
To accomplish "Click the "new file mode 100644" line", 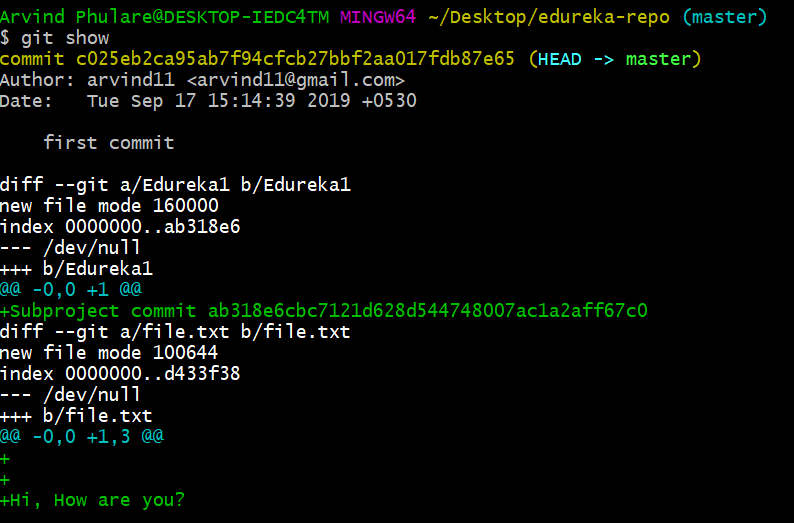I will point(109,353).
